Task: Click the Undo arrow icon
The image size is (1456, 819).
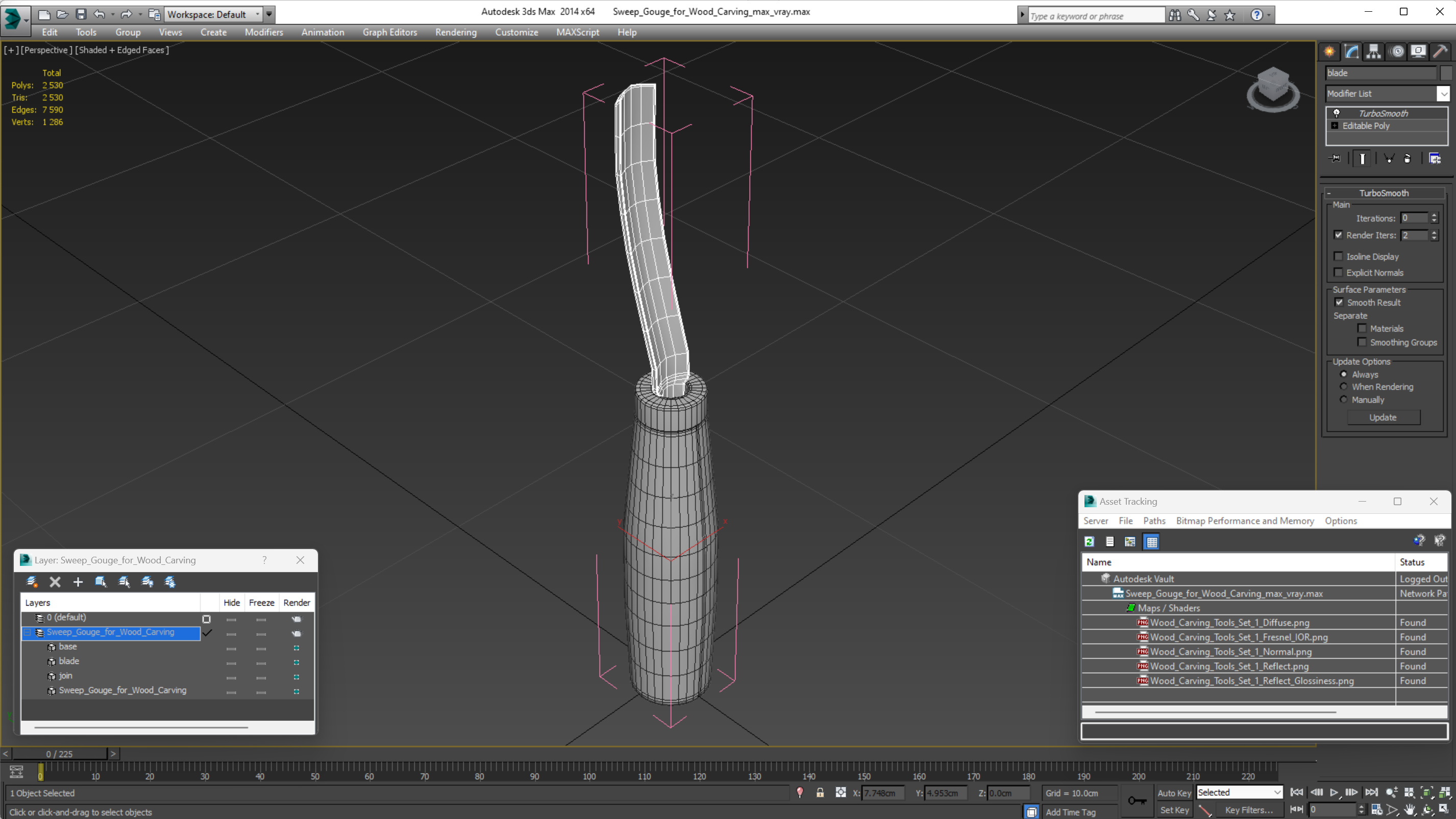Action: tap(100, 14)
